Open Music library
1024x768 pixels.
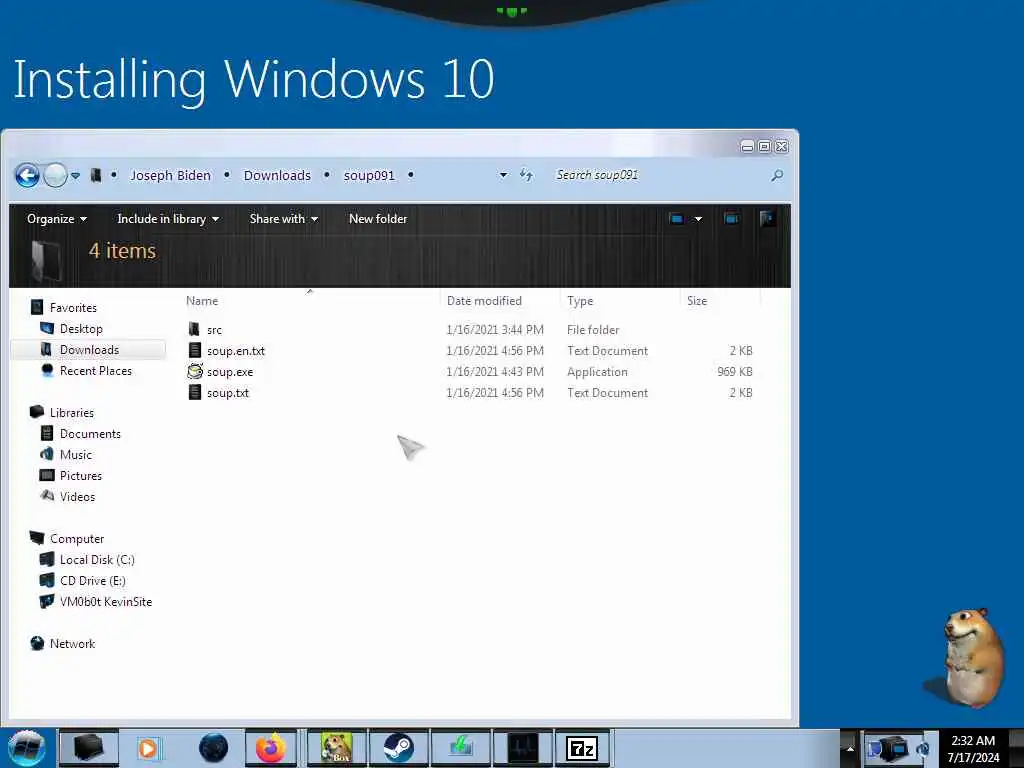tap(76, 455)
